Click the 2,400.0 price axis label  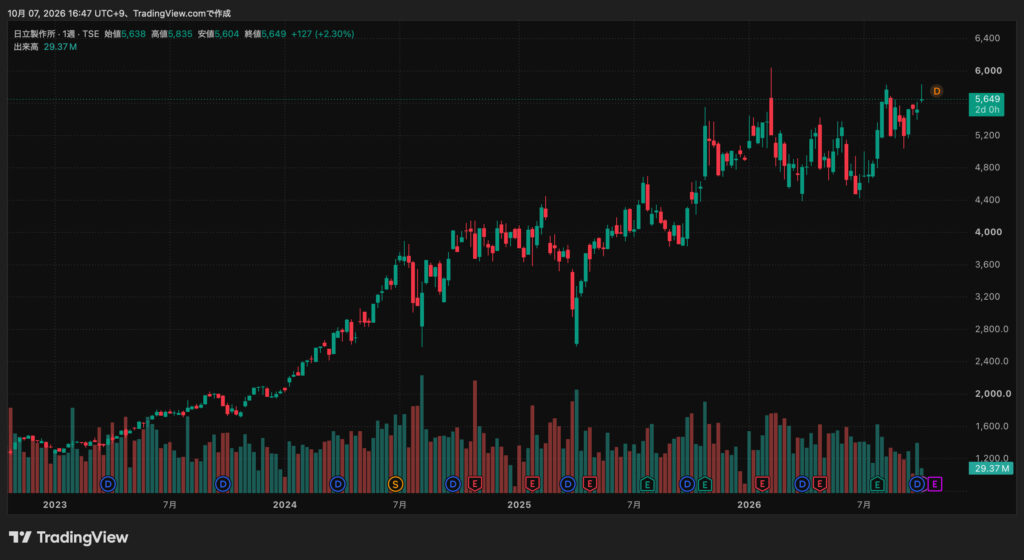point(991,361)
